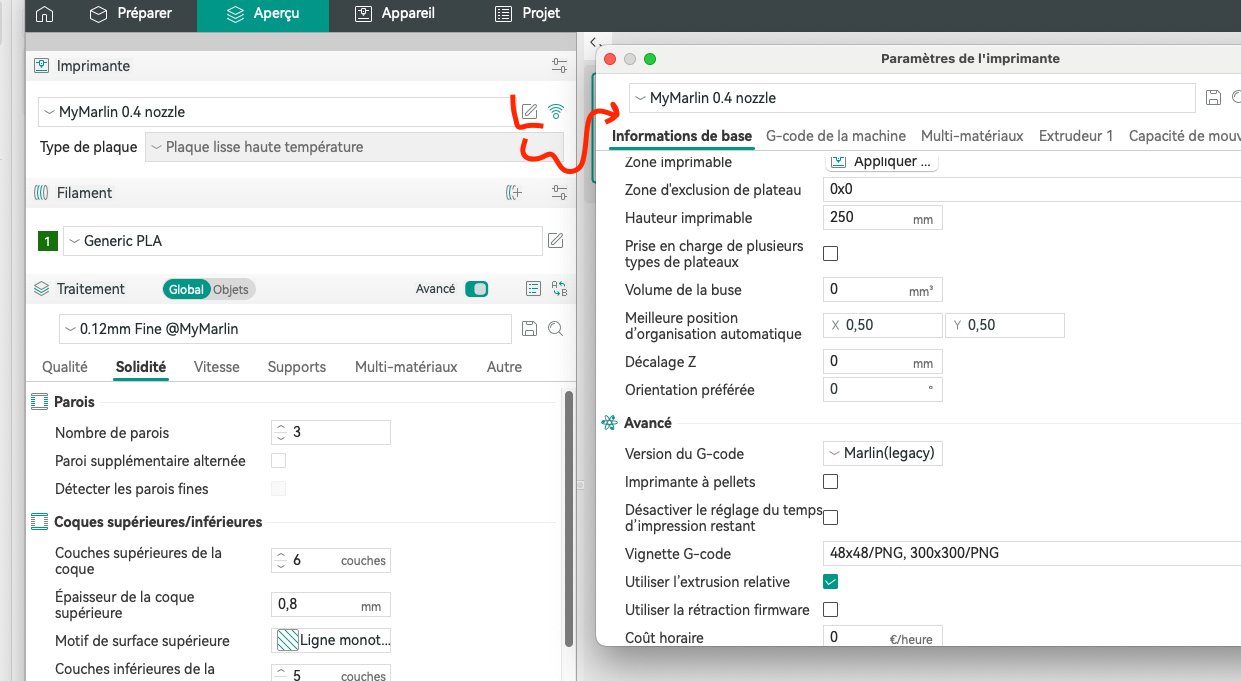
Task: Click the home icon in top bar
Action: (x=44, y=14)
